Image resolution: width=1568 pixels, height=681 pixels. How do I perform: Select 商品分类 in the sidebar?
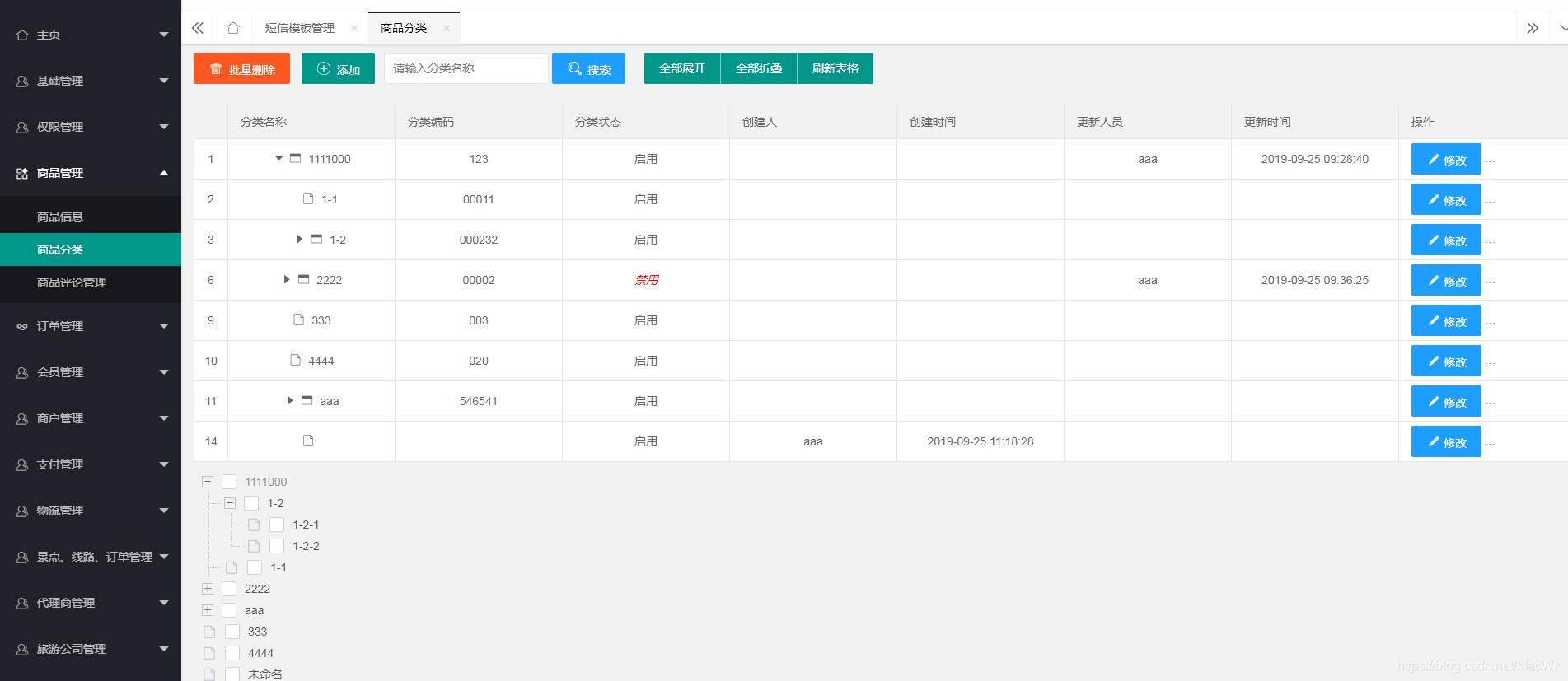point(91,250)
